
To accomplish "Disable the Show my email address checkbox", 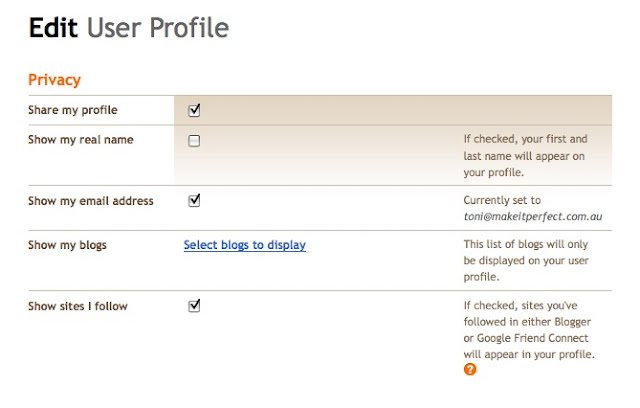I will 194,200.
